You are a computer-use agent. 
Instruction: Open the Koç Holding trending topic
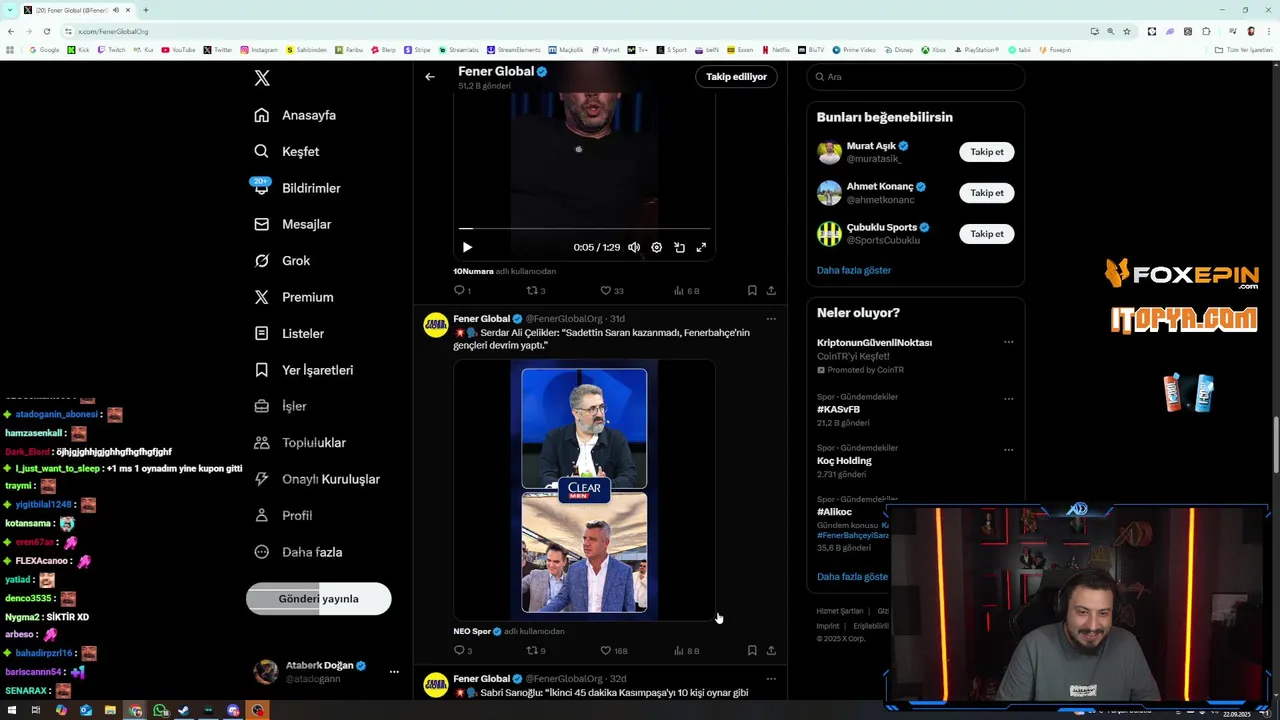point(844,461)
